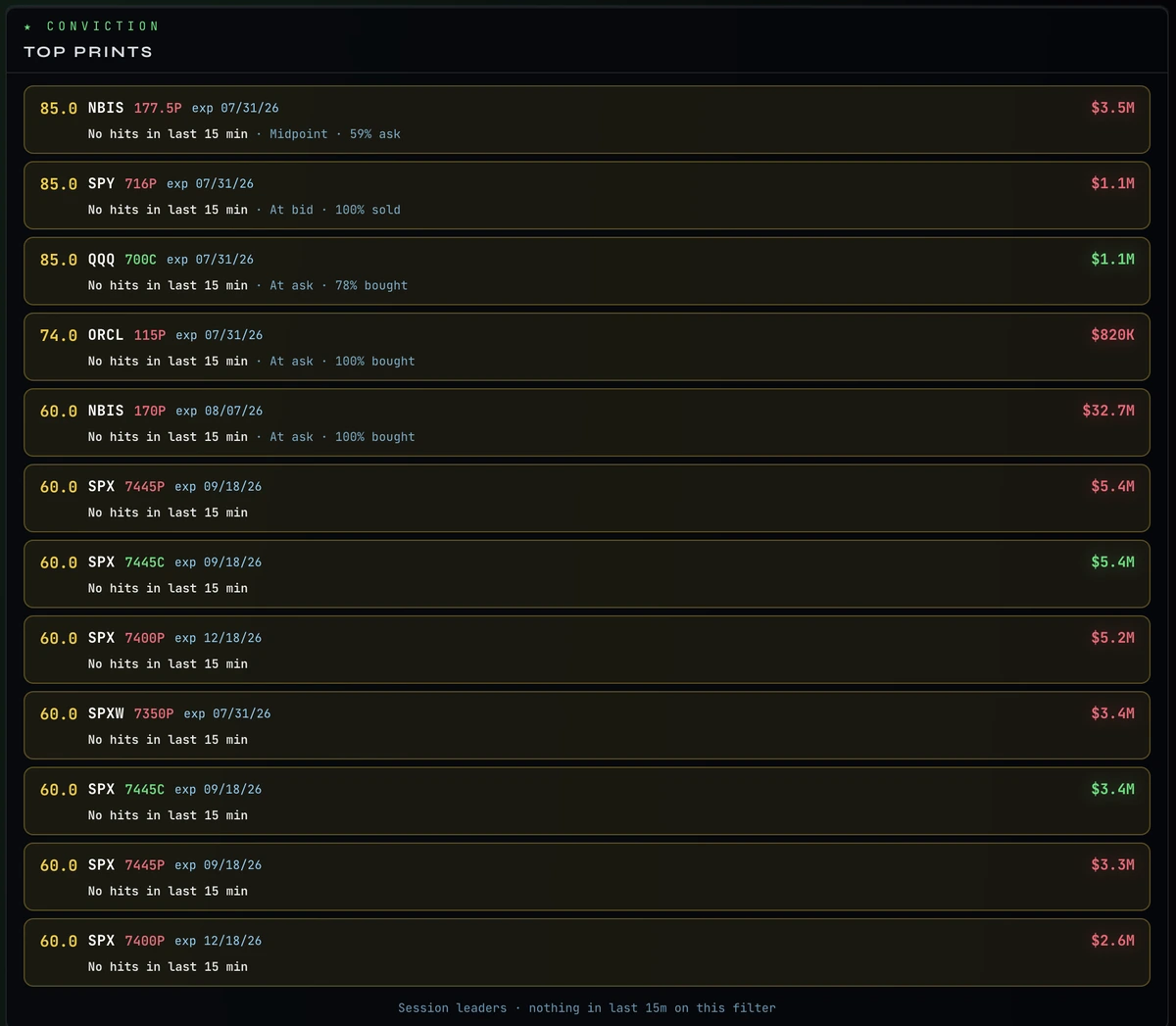Viewport: 1176px width, 1026px height.
Task: Click the 716P strike label
Action: tap(140, 183)
